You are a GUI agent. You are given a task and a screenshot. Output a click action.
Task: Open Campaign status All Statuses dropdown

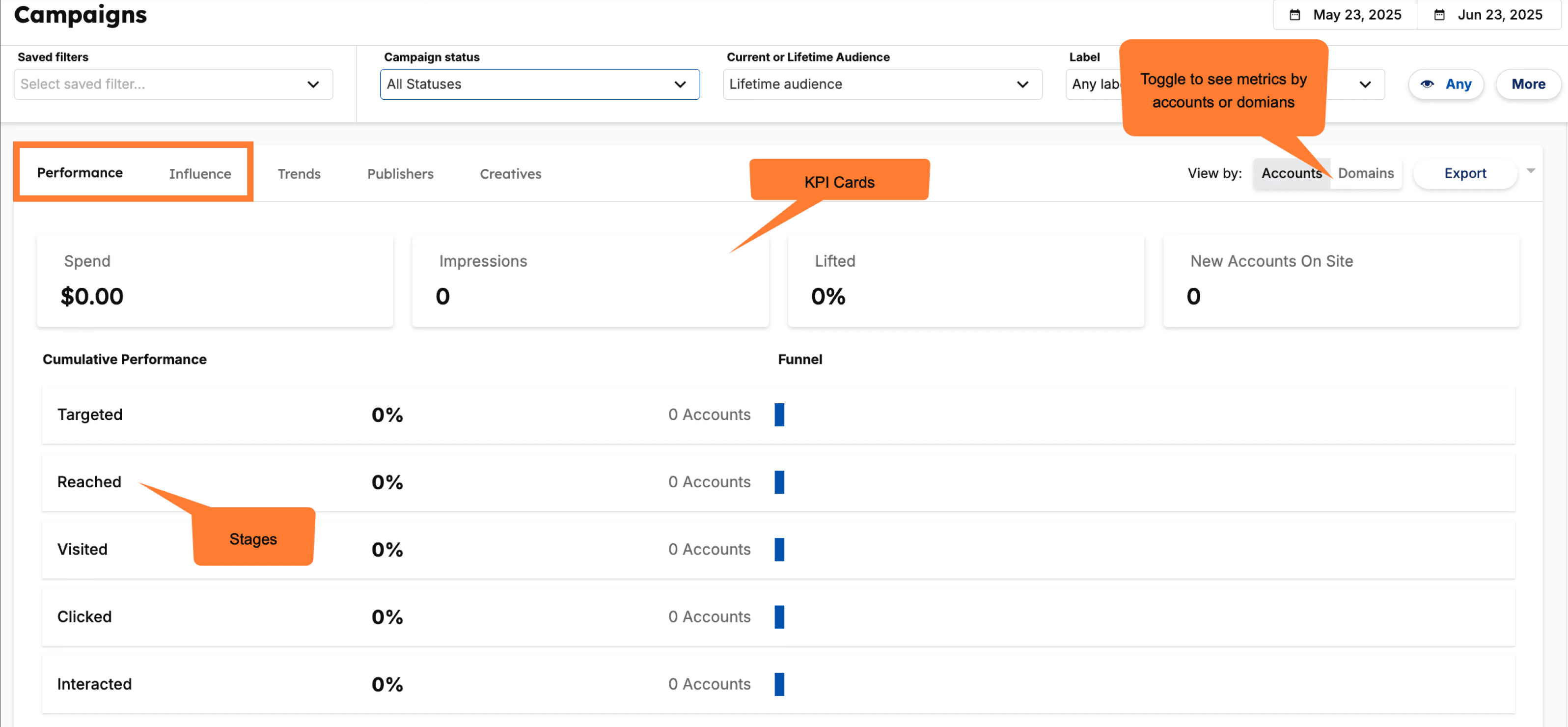[x=539, y=84]
